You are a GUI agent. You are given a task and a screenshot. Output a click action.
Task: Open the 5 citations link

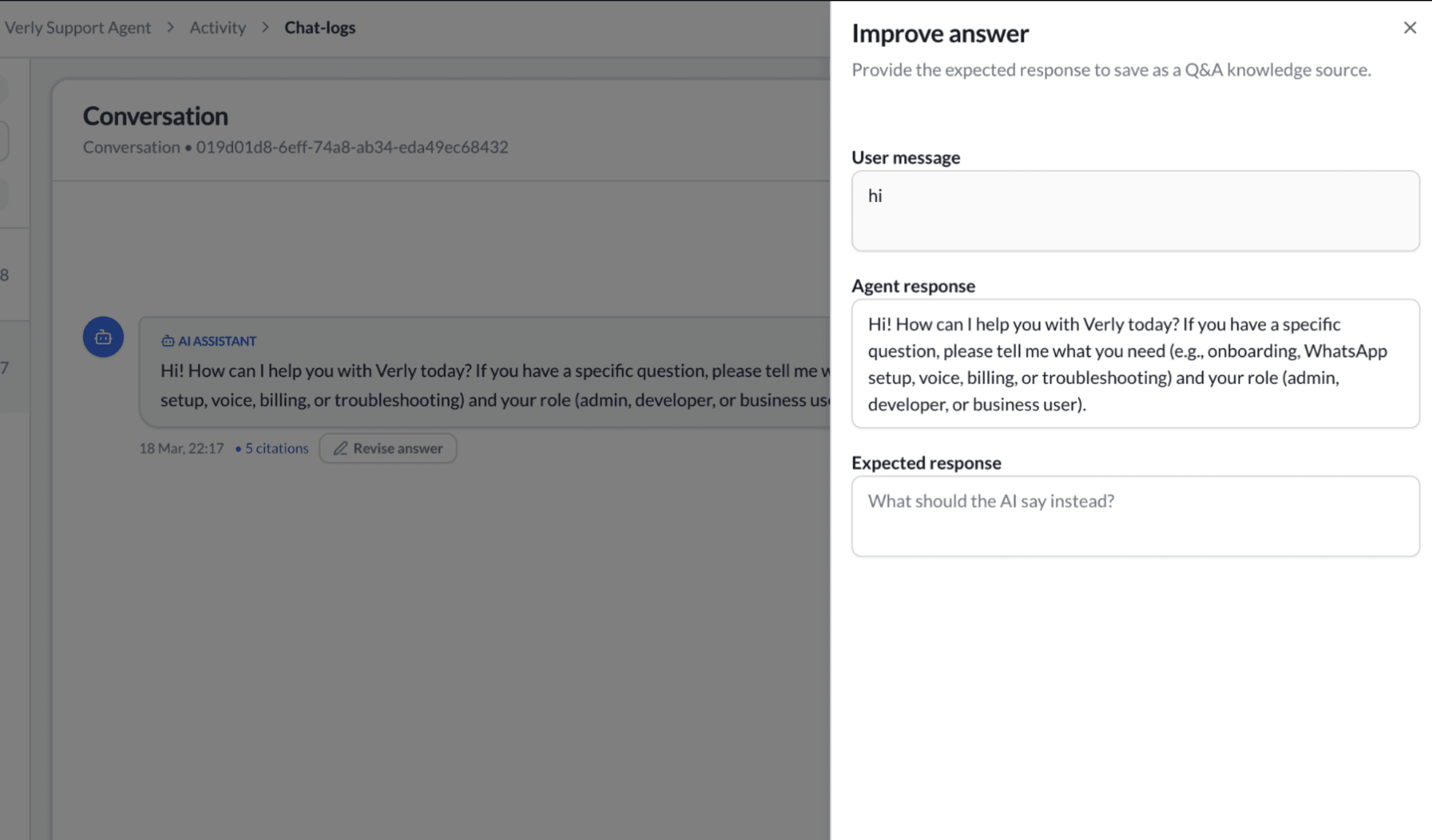tap(276, 449)
